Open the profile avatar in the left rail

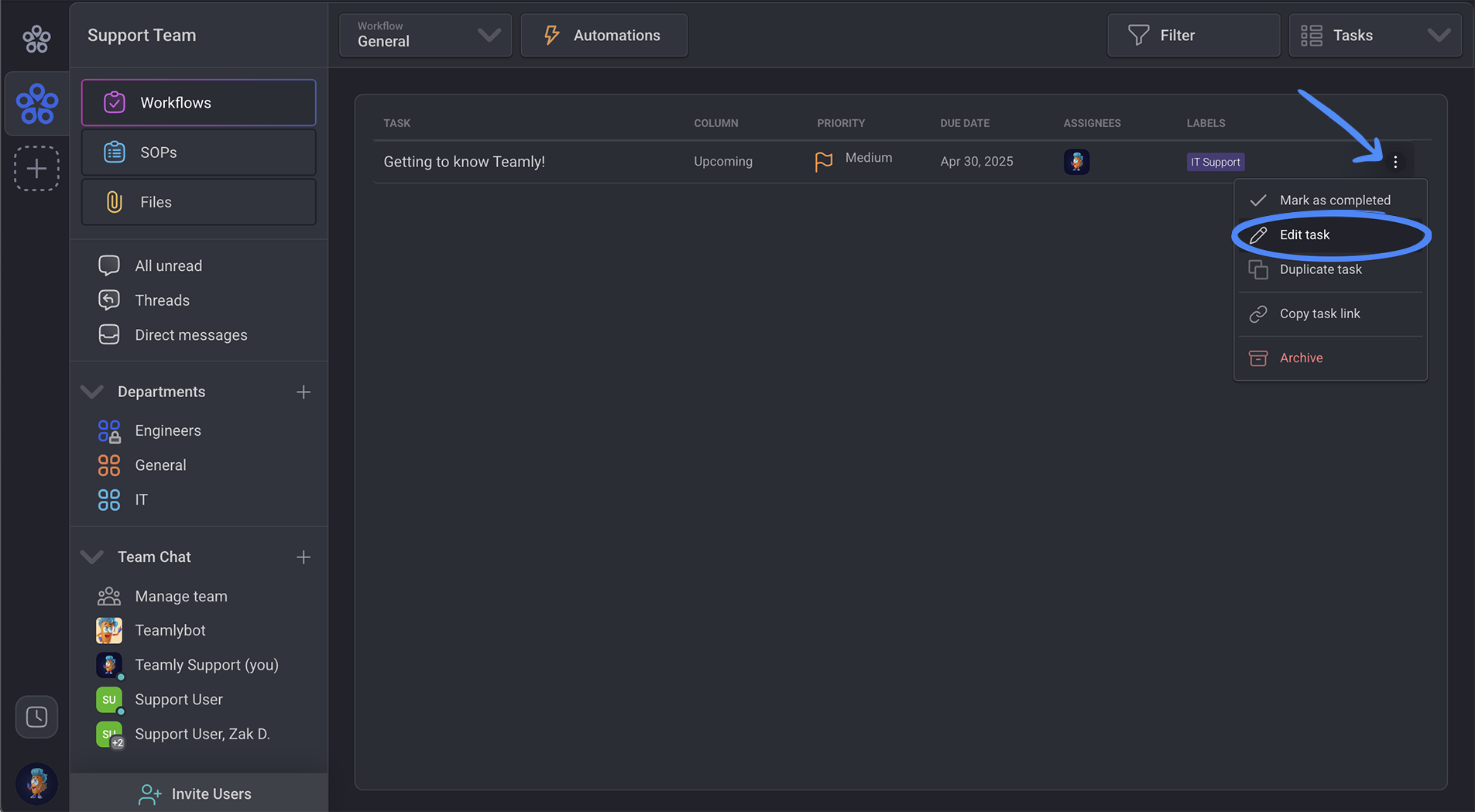point(36,783)
